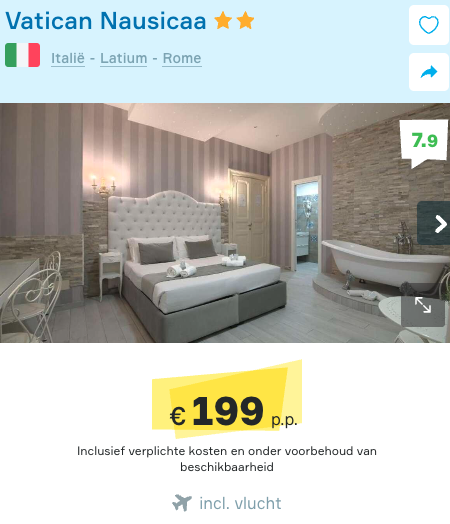This screenshot has height=524, width=450.
Task: Click the word beschikbaarheid below the price
Action: coord(227,467)
